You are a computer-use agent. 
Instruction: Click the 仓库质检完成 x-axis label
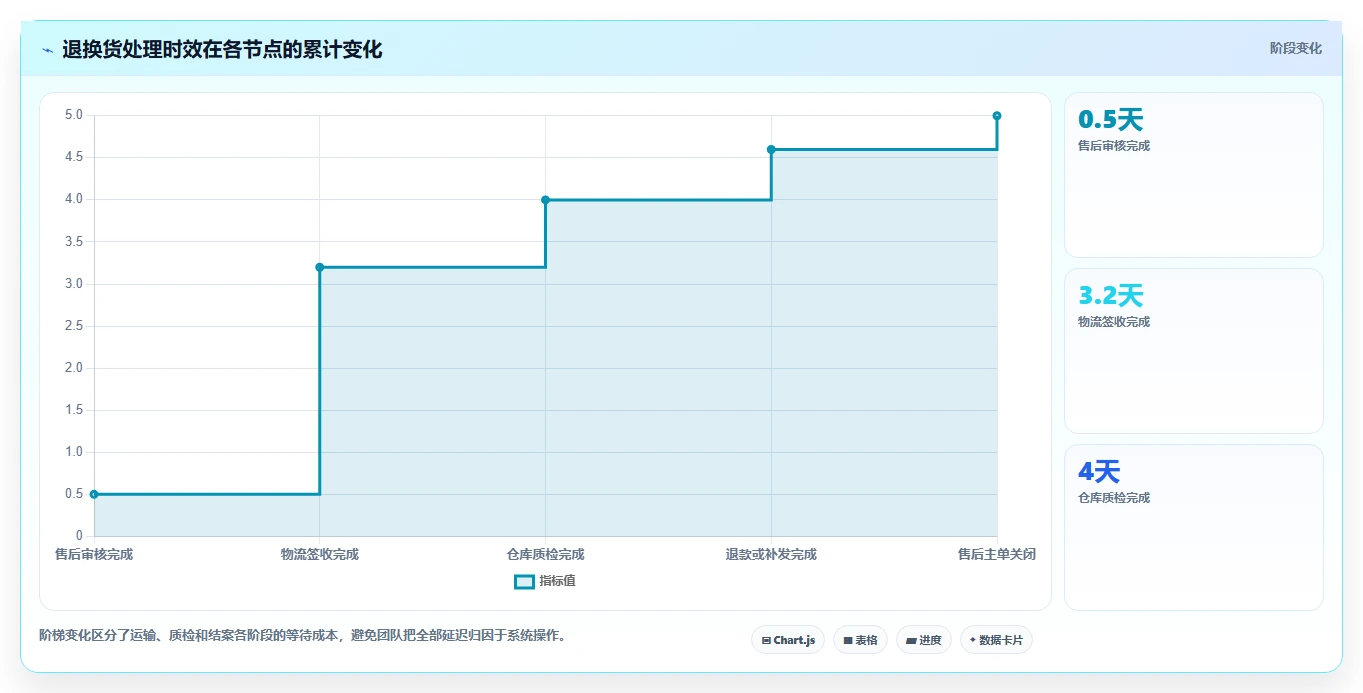[x=545, y=554]
